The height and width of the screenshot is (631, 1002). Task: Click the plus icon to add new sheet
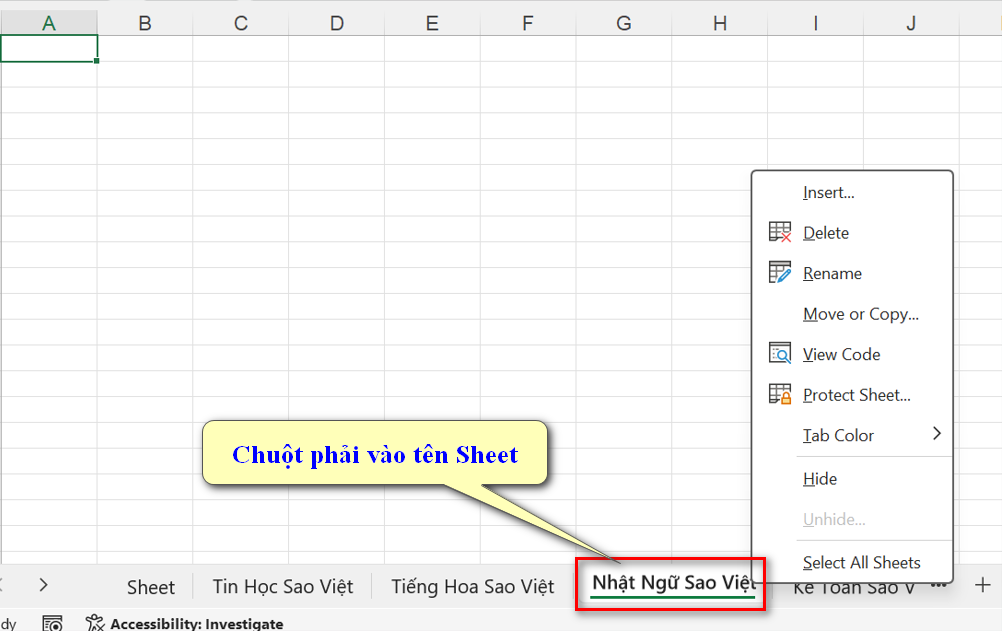pyautogui.click(x=984, y=586)
